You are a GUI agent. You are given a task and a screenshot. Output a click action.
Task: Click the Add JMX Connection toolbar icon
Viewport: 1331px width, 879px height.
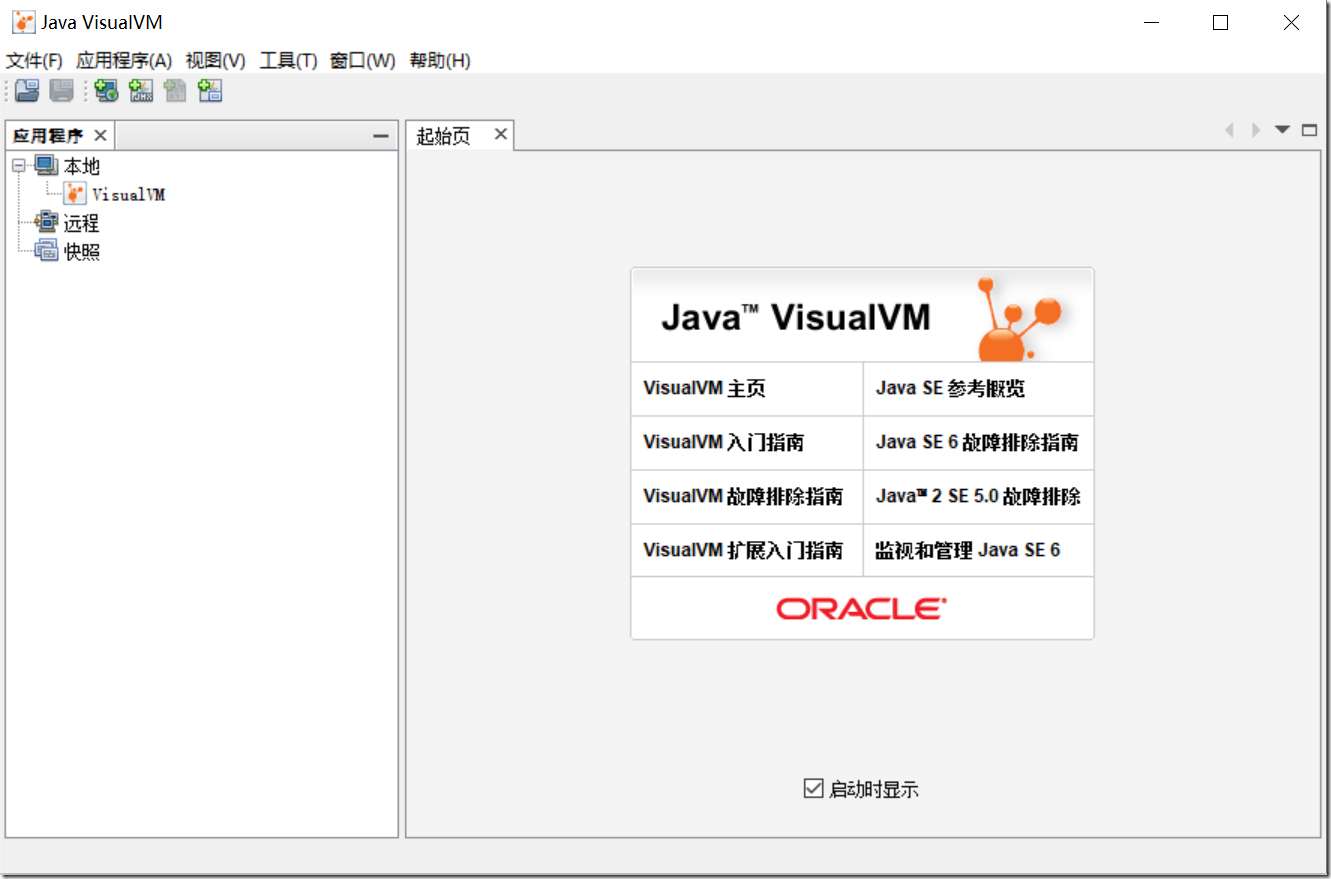tap(140, 90)
